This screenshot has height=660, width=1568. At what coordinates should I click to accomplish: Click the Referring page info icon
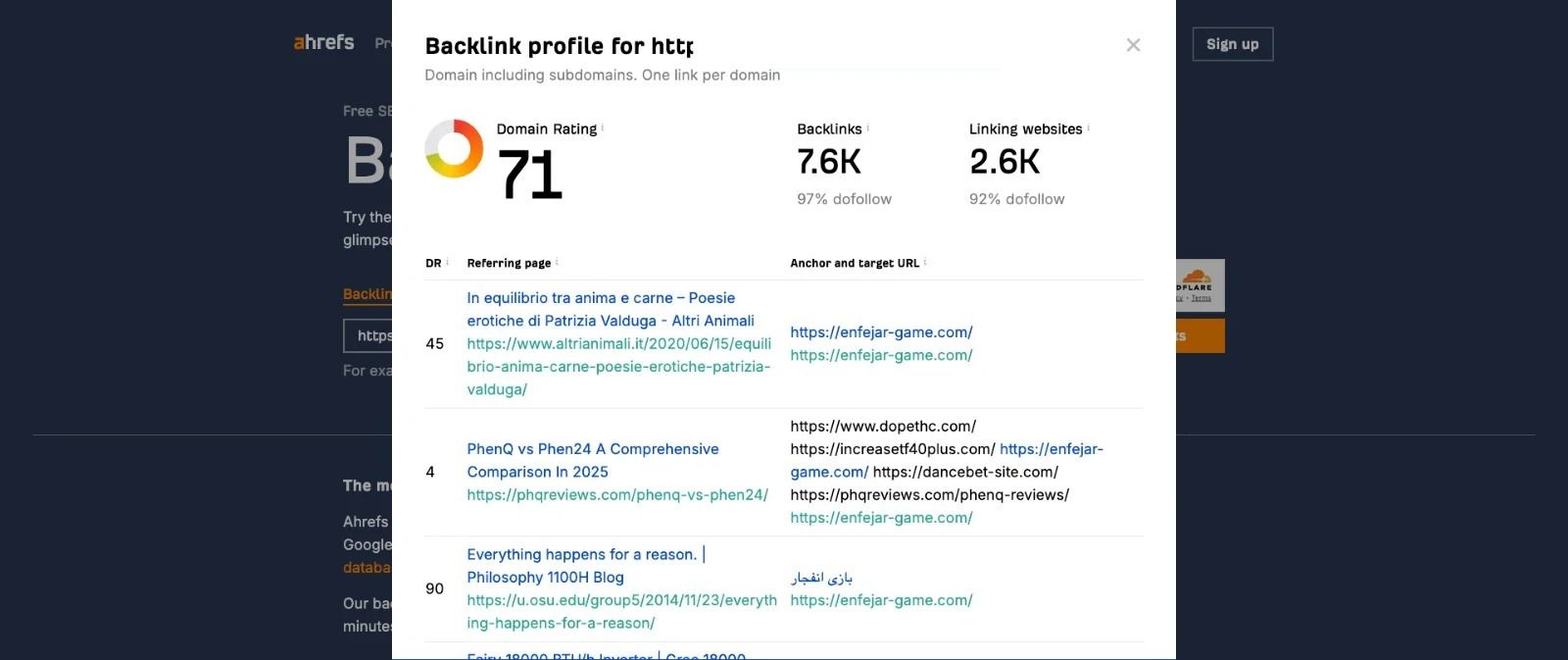pos(557,262)
